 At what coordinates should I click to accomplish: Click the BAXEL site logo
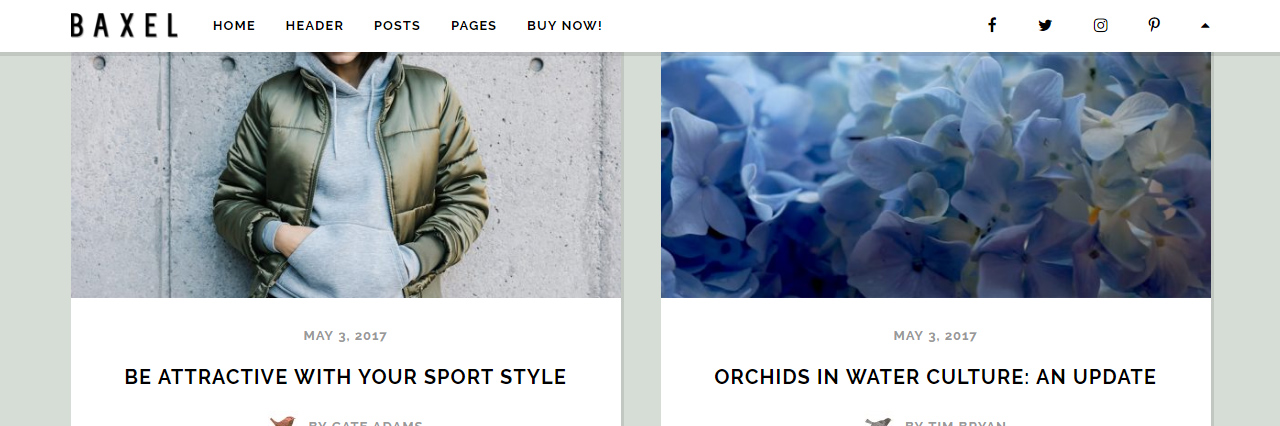pyautogui.click(x=124, y=25)
